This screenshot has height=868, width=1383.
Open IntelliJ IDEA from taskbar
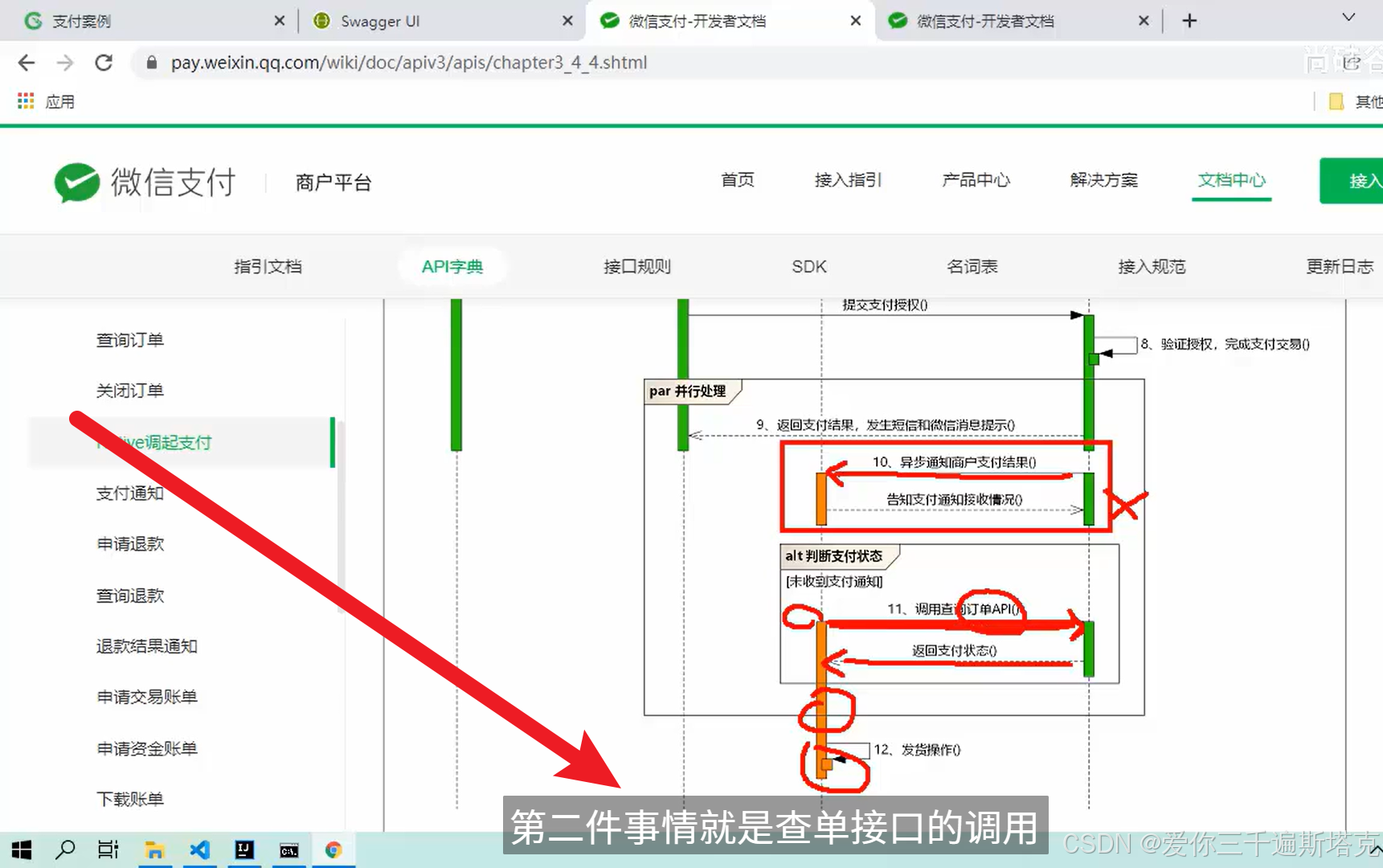(244, 850)
